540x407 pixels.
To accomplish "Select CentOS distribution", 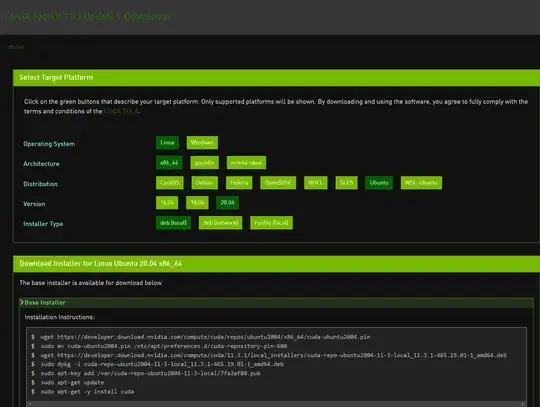I will tap(170, 182).
